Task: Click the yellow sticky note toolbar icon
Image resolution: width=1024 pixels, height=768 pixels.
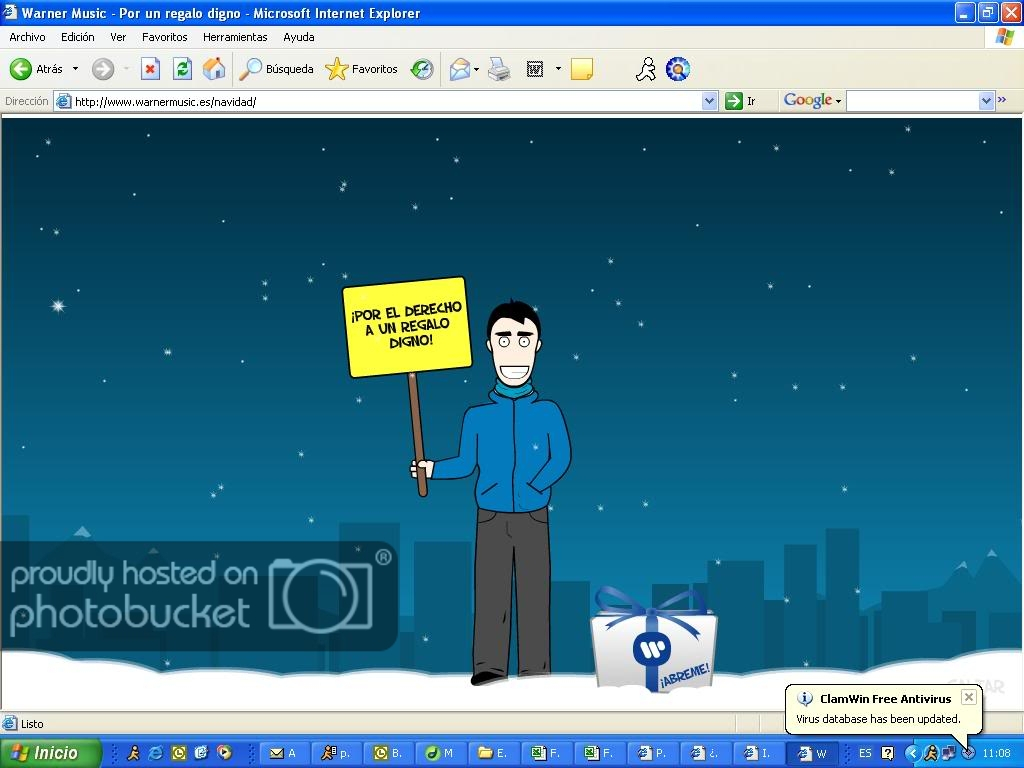Action: (581, 69)
